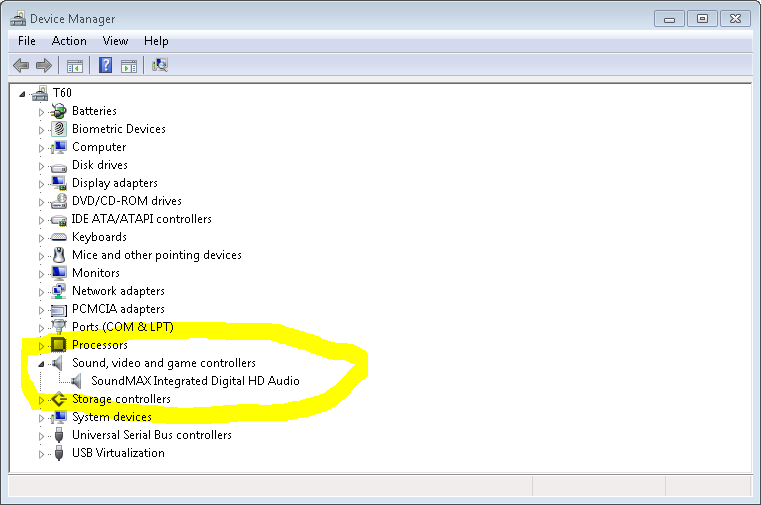The image size is (761, 505).
Task: Open the View menu
Action: [x=115, y=41]
